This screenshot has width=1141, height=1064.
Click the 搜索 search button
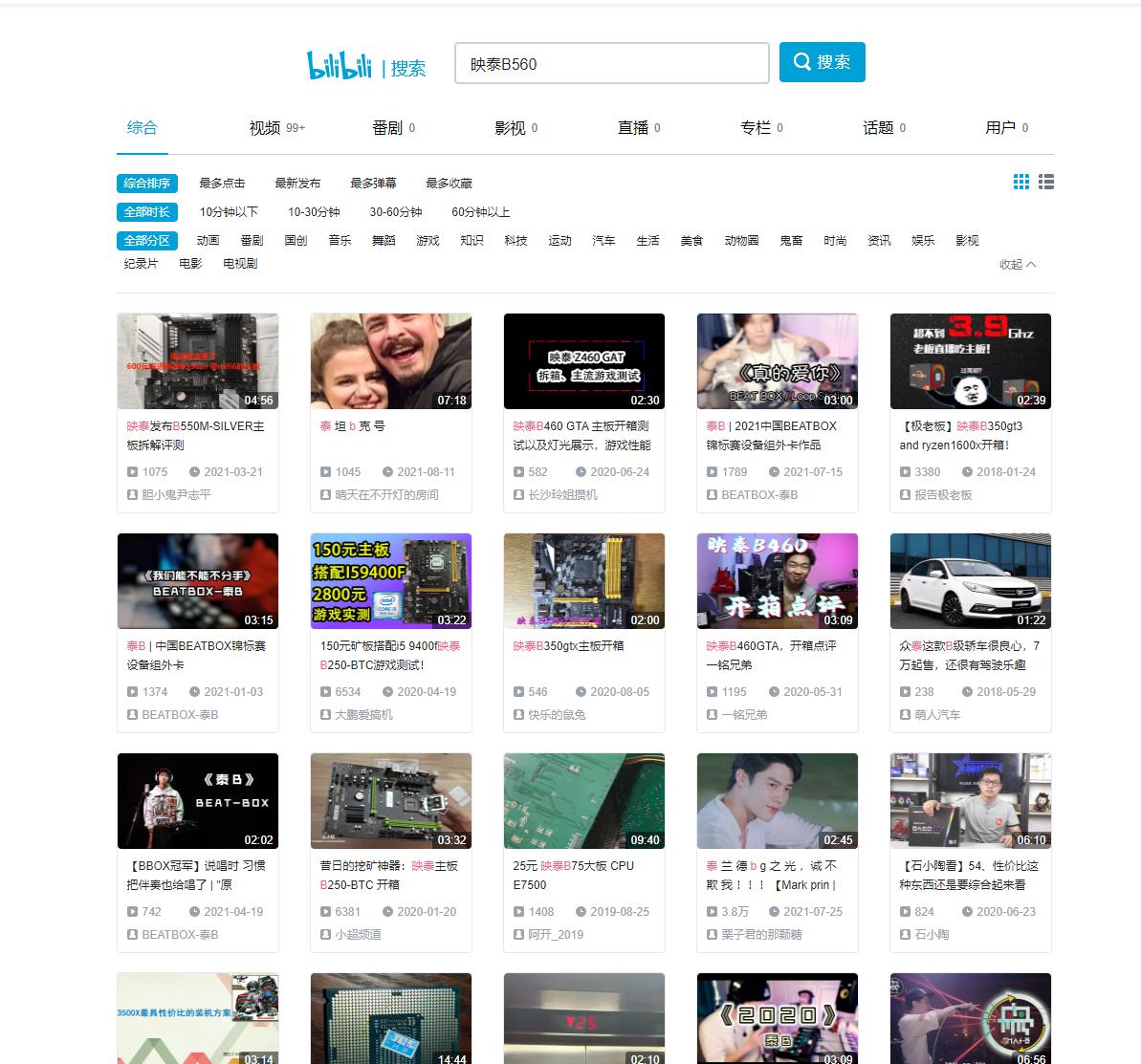822,61
